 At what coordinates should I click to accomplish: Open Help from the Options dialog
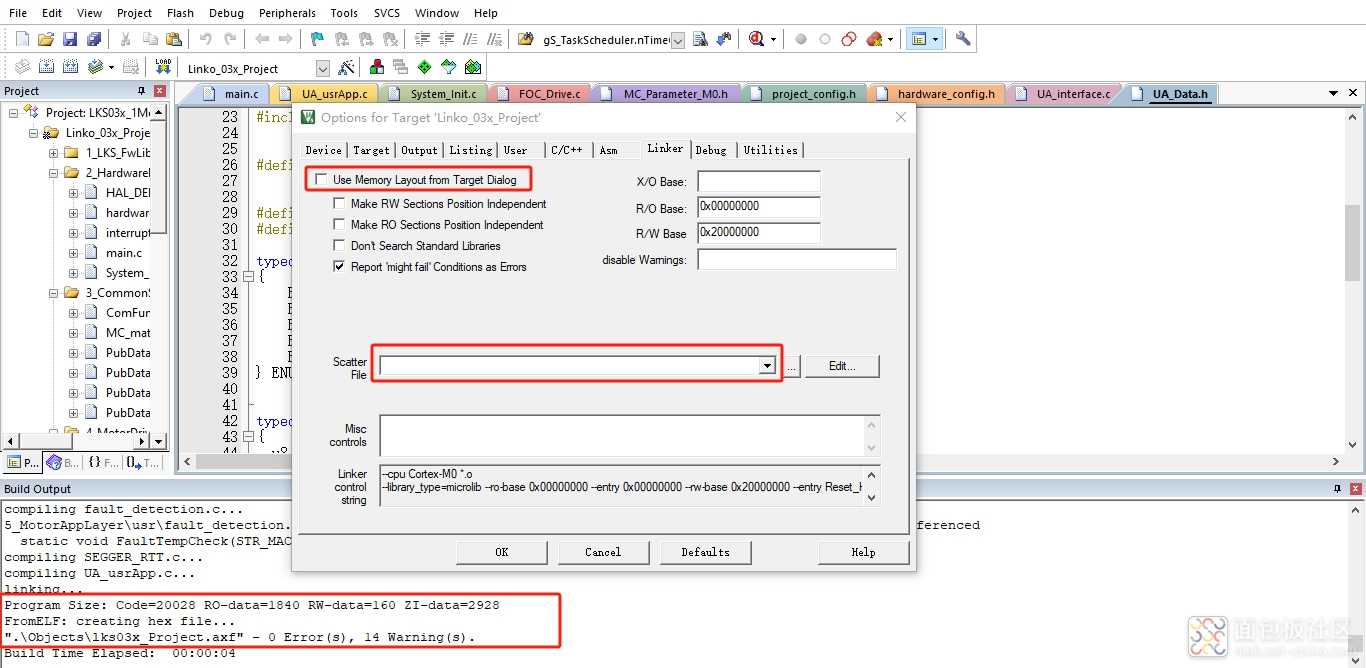[864, 552]
